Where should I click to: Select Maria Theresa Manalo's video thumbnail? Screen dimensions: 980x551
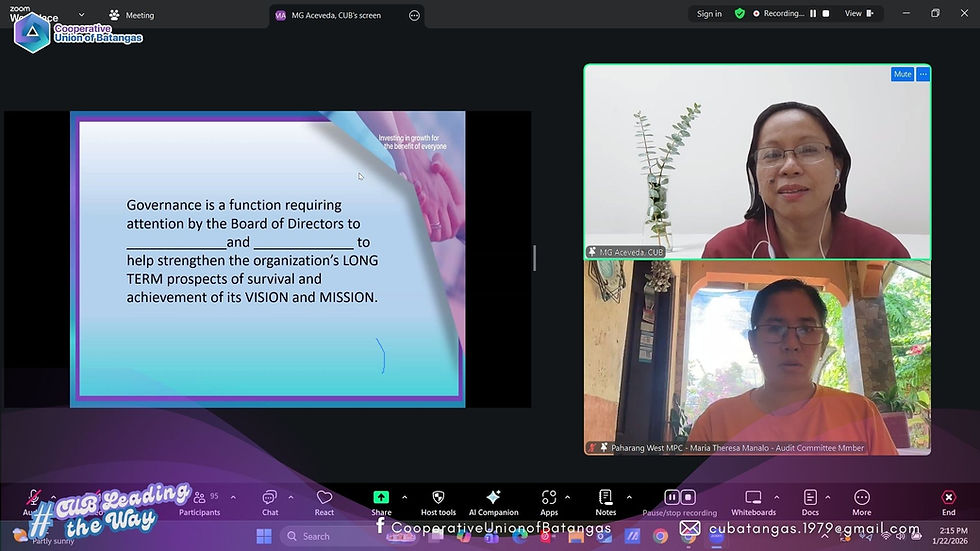[x=757, y=358]
